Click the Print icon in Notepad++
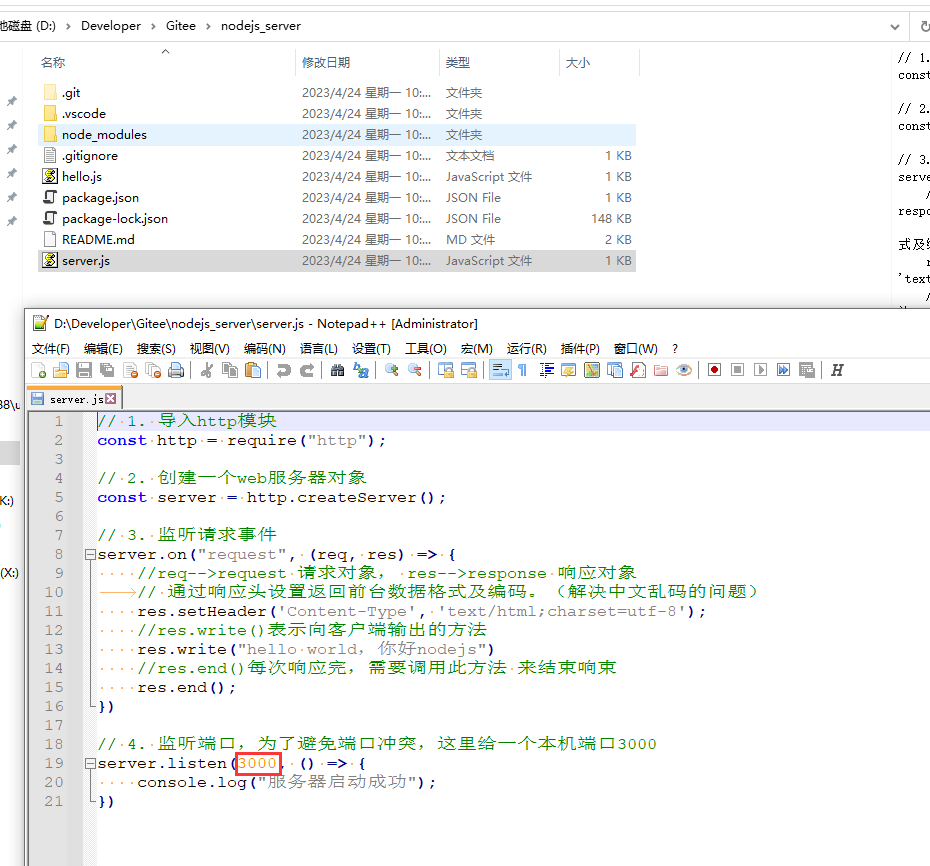The height and width of the screenshot is (866, 930). click(176, 370)
